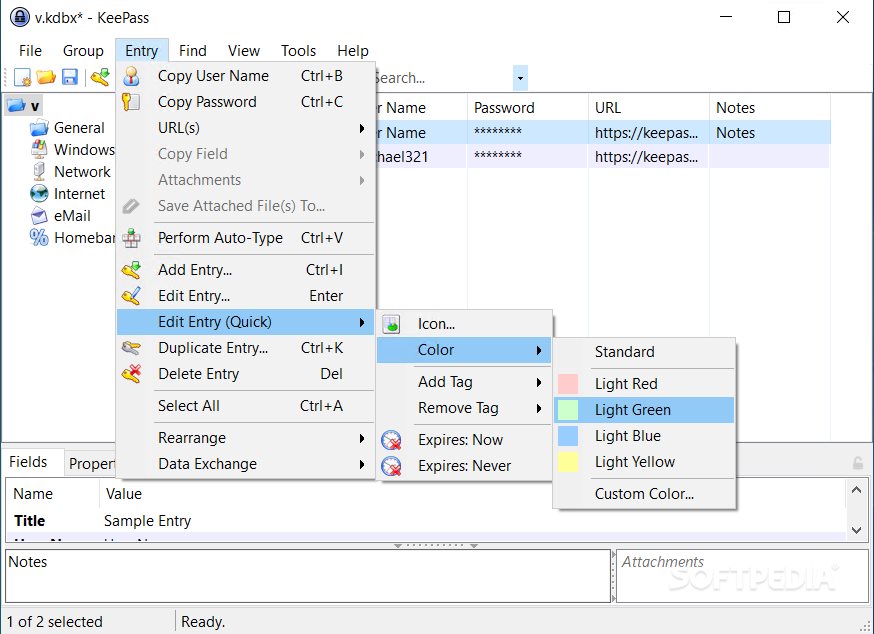The height and width of the screenshot is (634, 874).
Task: Click the General group folder icon
Action: click(39, 128)
